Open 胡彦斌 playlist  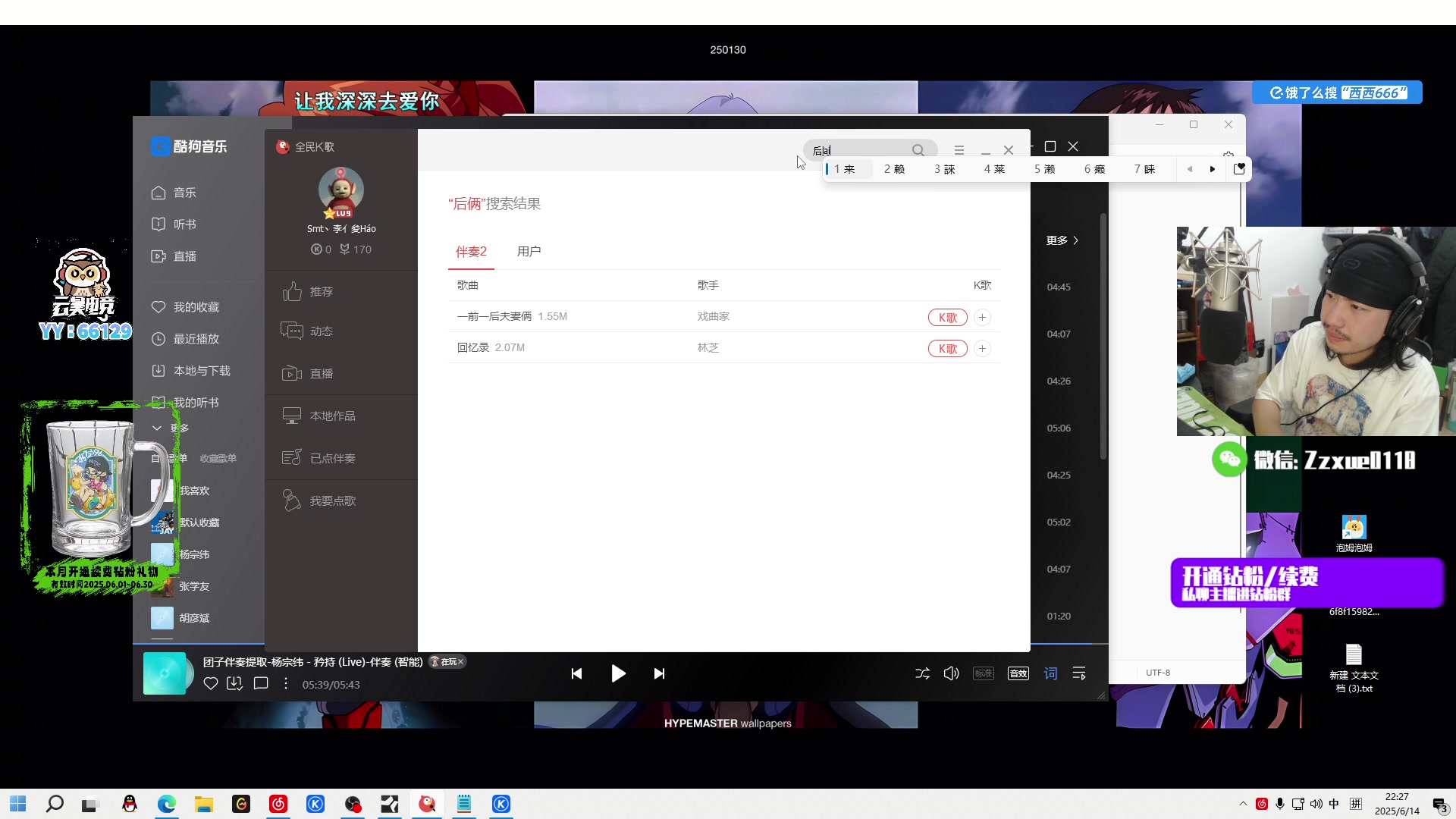(x=182, y=618)
